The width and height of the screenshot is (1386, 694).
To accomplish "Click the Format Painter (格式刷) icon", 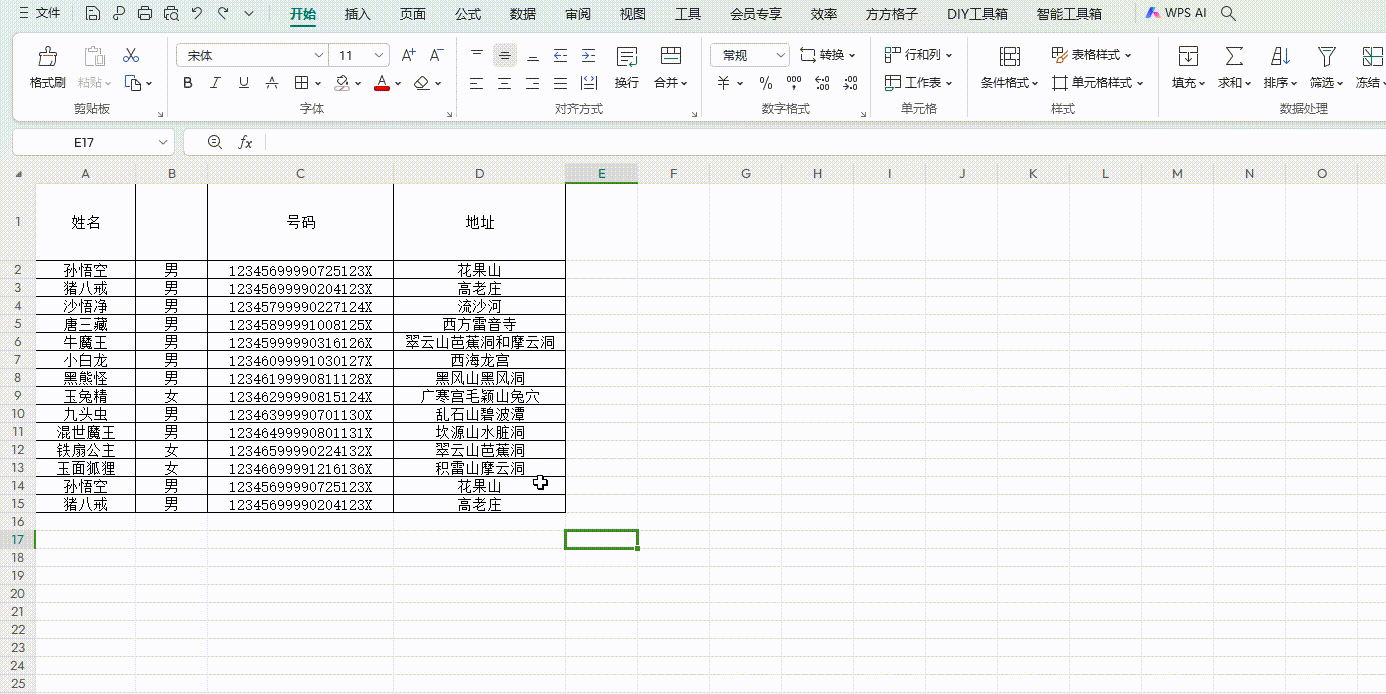I will (x=47, y=57).
